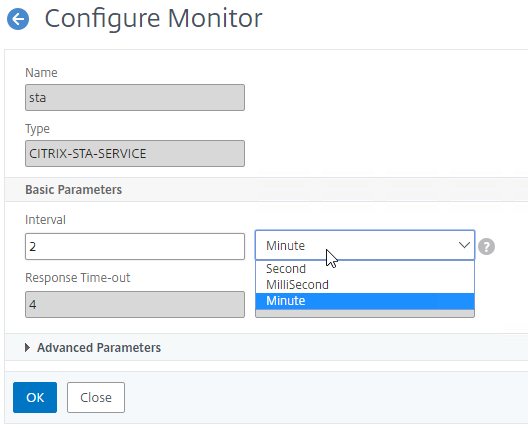Confirm the monitor settings with OK
Image resolution: width=528 pixels, height=424 pixels.
[35, 397]
